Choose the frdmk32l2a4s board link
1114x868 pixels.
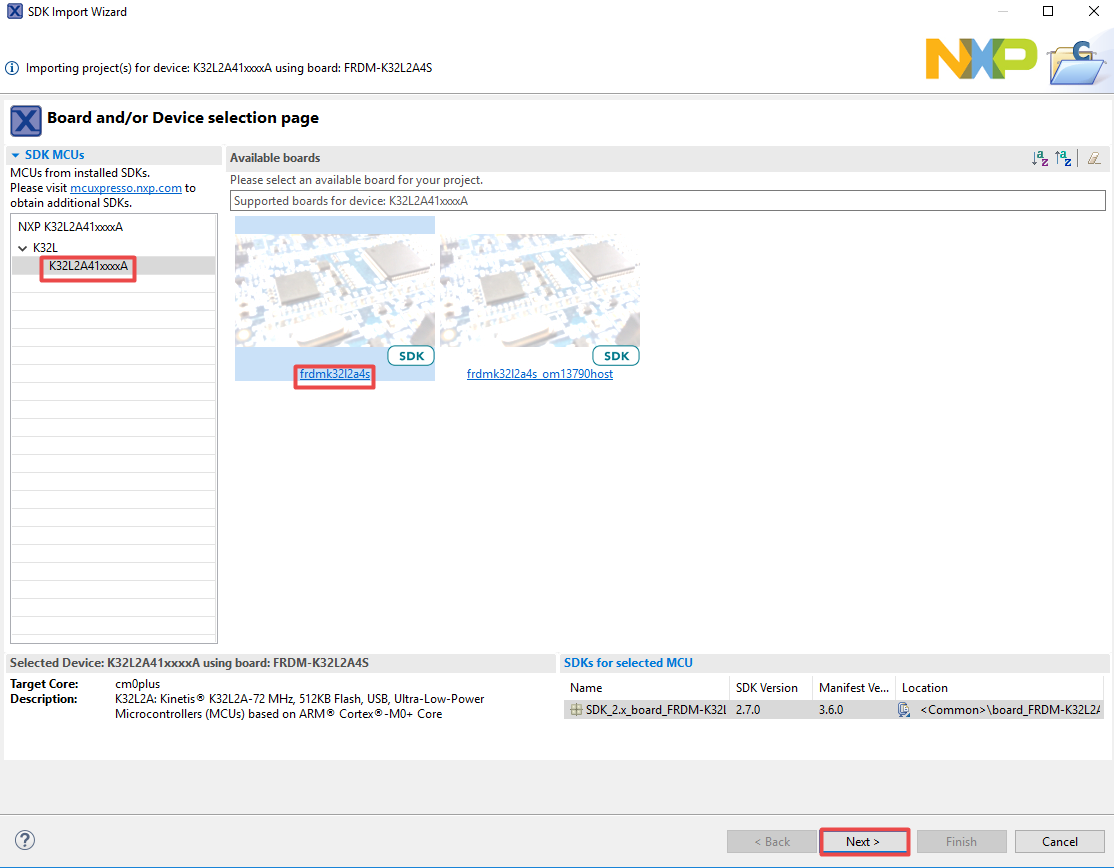[335, 374]
